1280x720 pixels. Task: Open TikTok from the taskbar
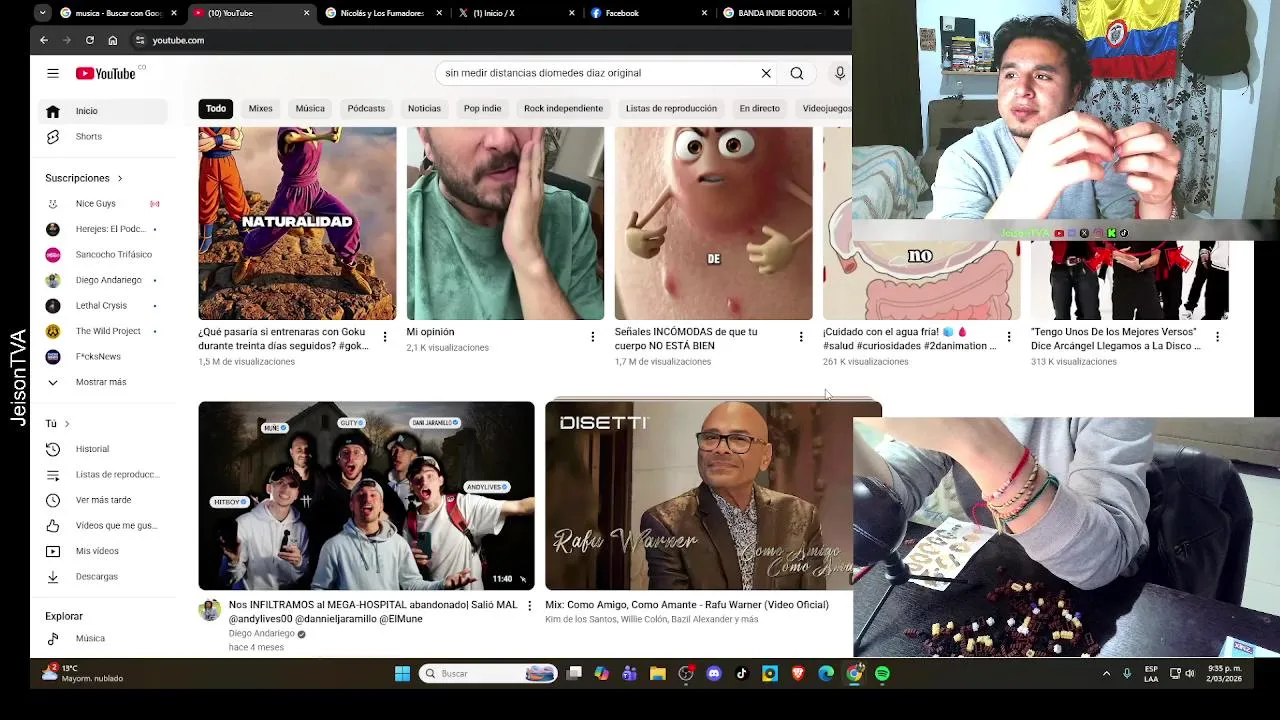point(742,674)
